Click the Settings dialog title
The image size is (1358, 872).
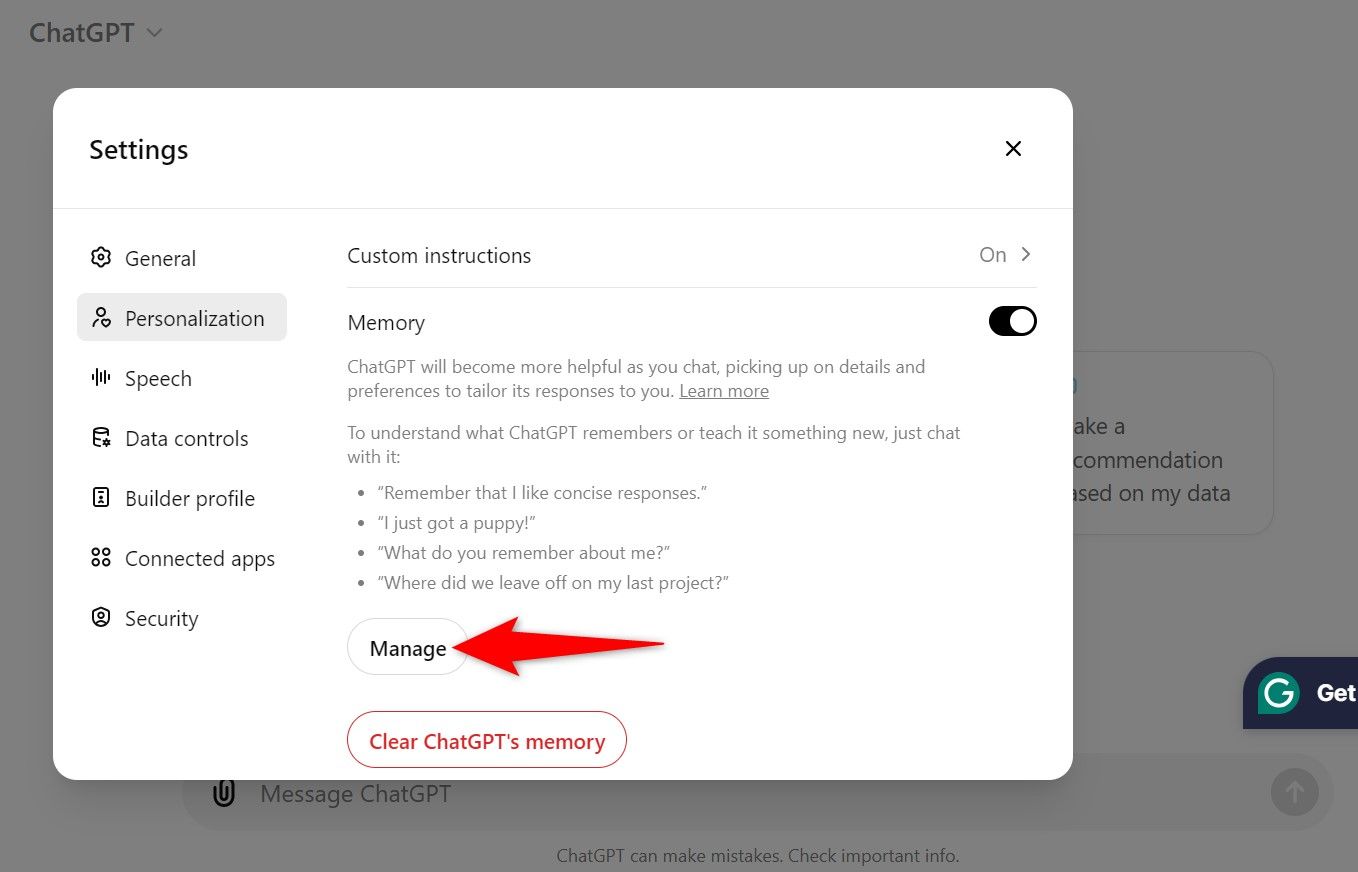tap(139, 150)
